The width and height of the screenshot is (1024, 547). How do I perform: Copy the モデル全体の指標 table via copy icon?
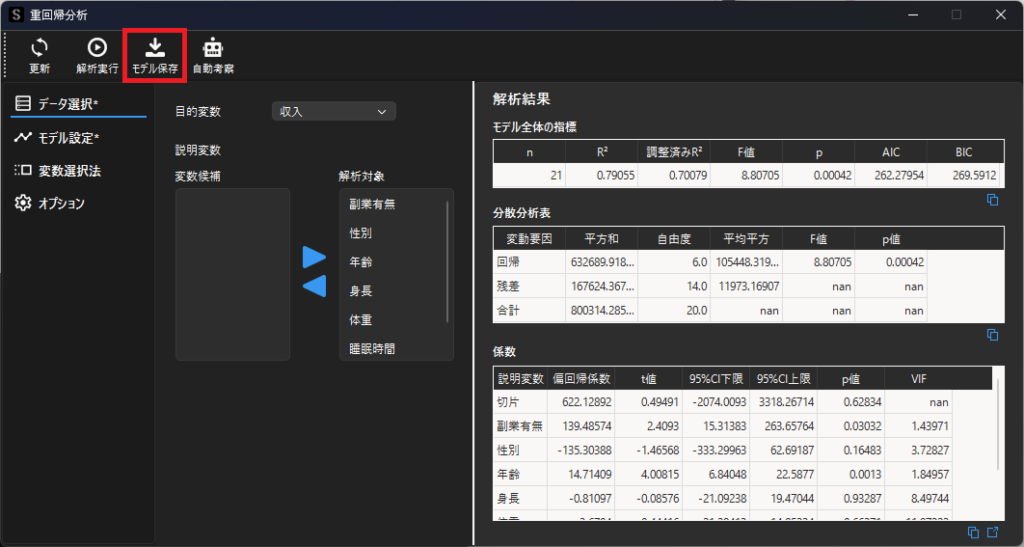click(x=993, y=200)
